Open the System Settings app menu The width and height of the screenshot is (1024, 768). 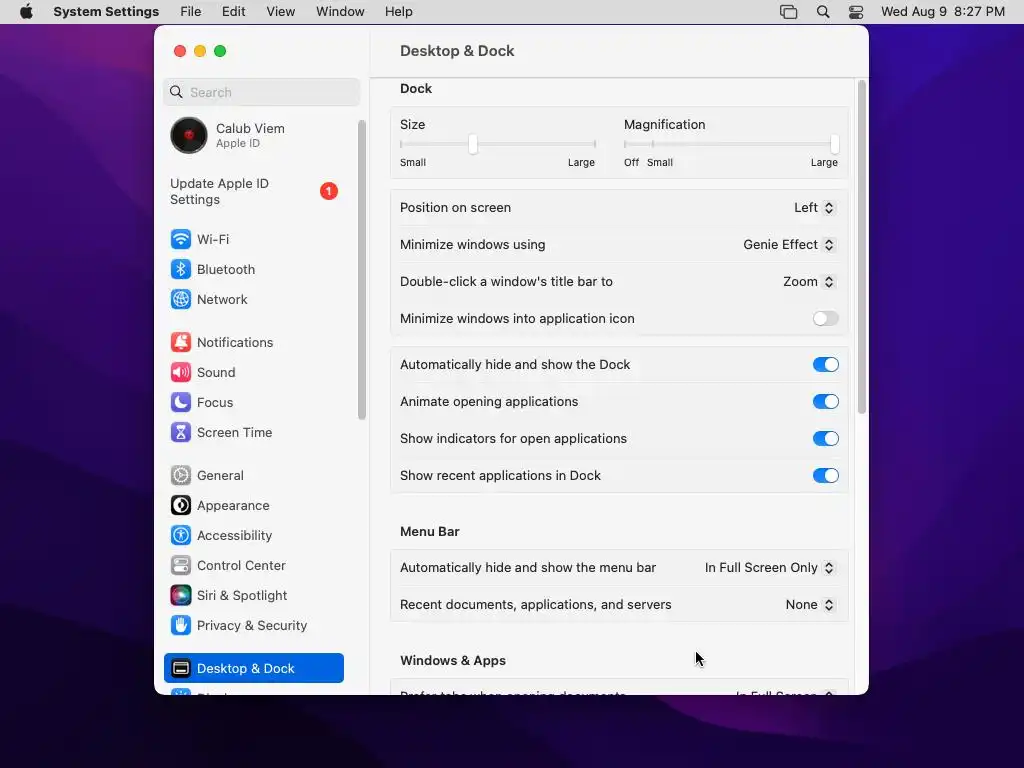click(x=106, y=12)
